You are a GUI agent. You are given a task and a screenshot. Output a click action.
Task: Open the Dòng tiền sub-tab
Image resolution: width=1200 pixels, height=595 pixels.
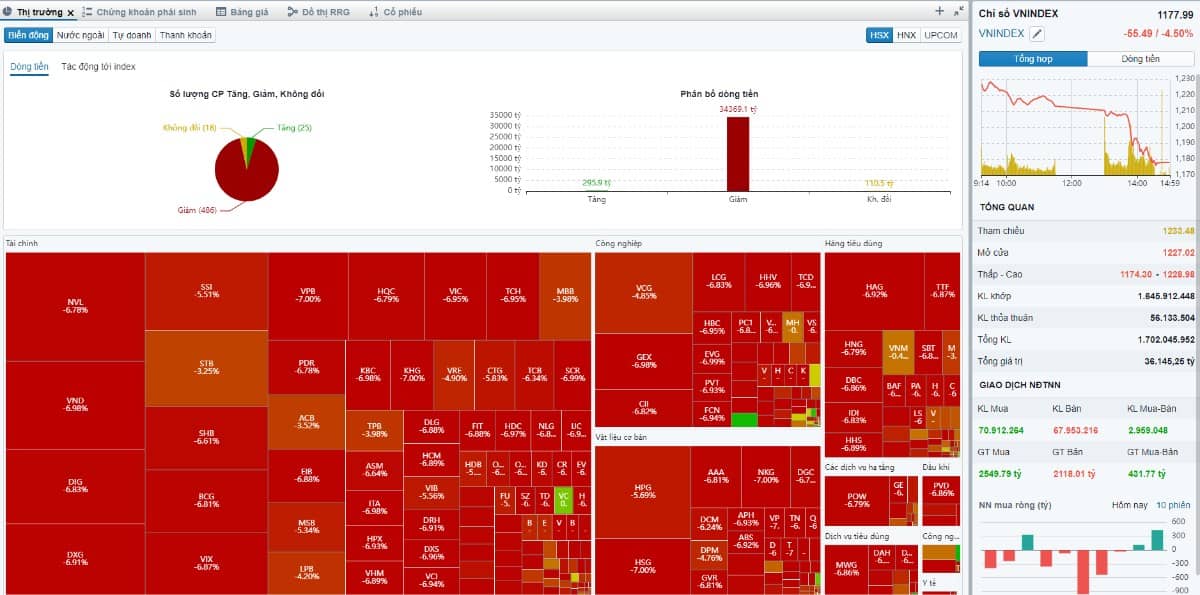tap(29, 67)
